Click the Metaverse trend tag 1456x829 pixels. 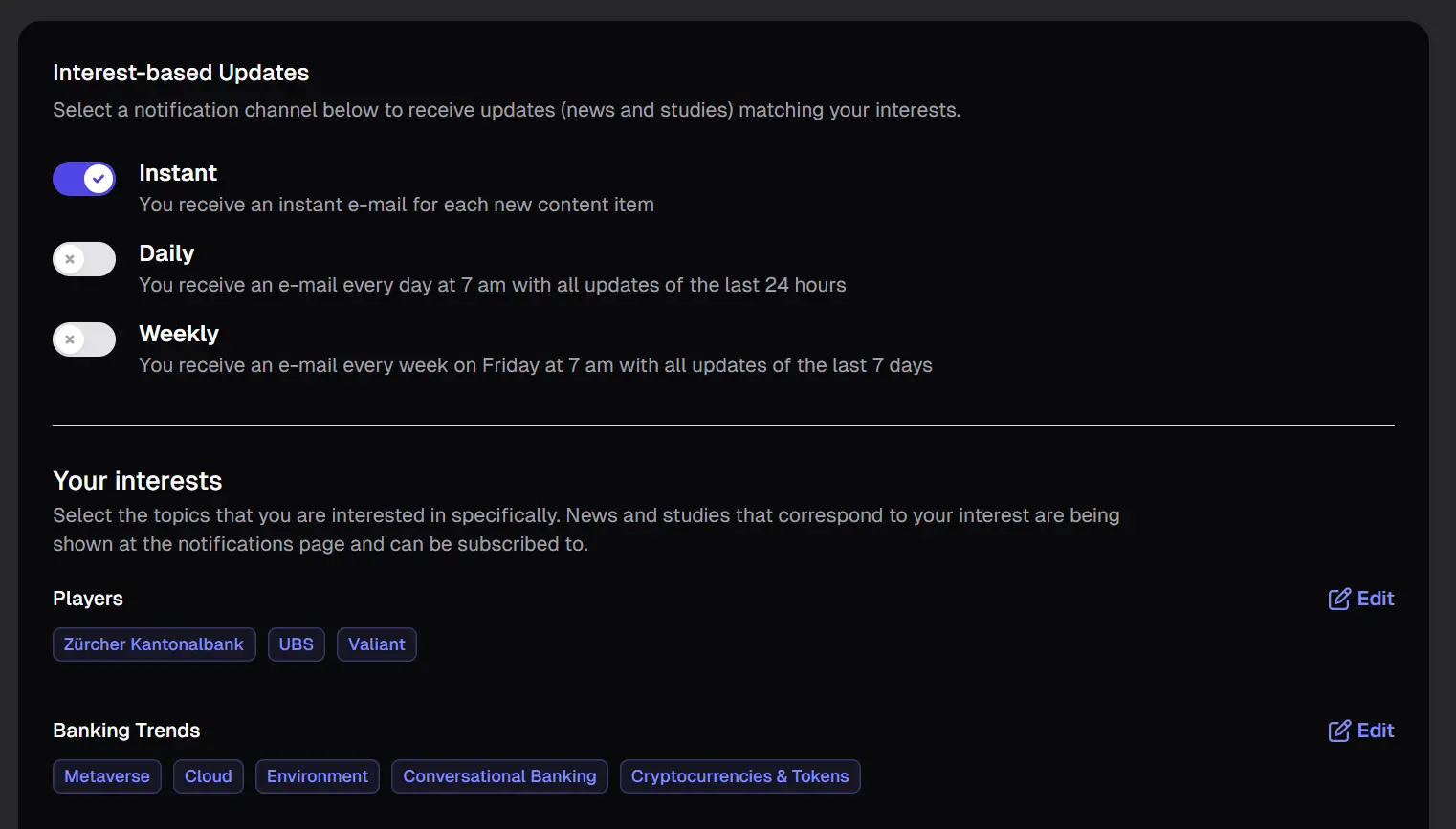tap(107, 776)
